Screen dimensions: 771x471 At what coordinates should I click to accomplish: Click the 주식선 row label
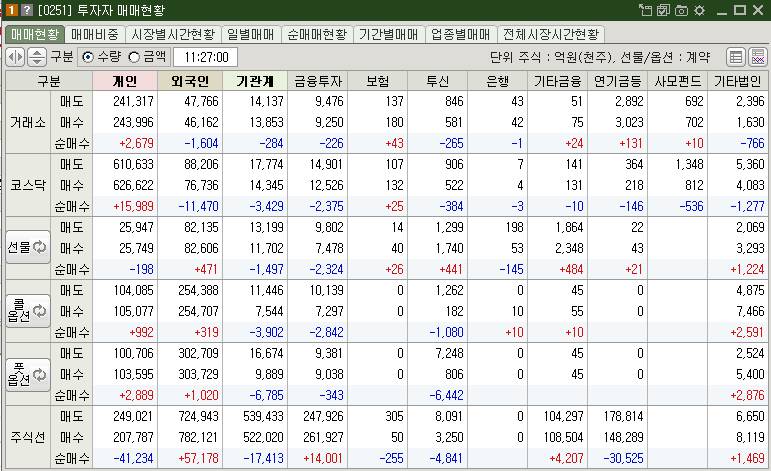[28, 437]
